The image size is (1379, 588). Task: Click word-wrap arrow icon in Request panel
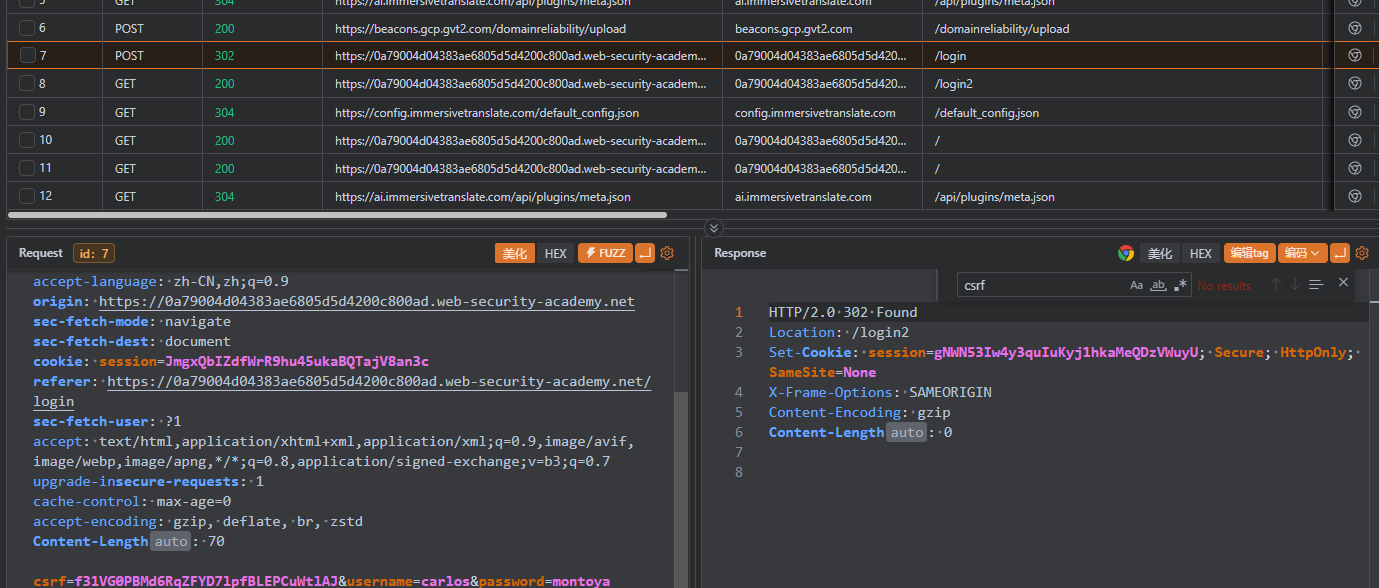(645, 254)
